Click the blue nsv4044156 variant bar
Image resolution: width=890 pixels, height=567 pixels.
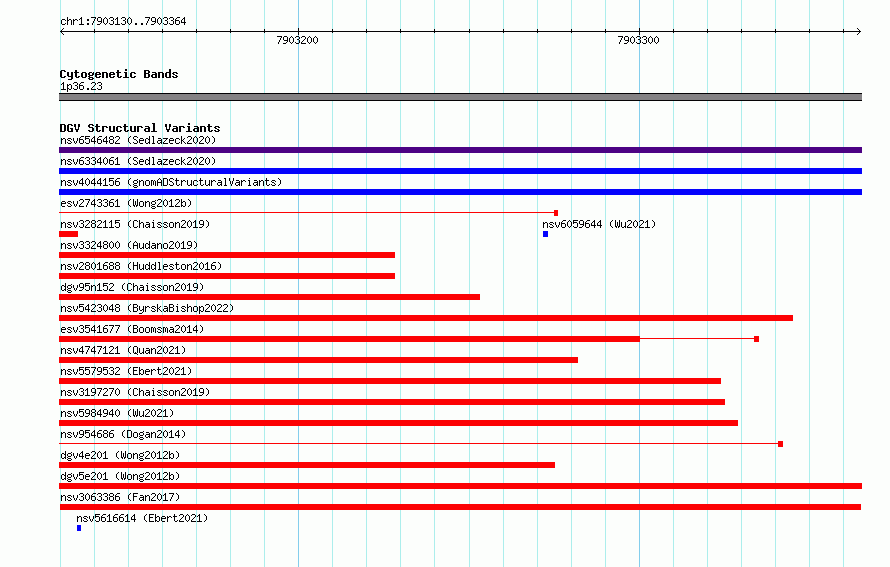tap(460, 192)
